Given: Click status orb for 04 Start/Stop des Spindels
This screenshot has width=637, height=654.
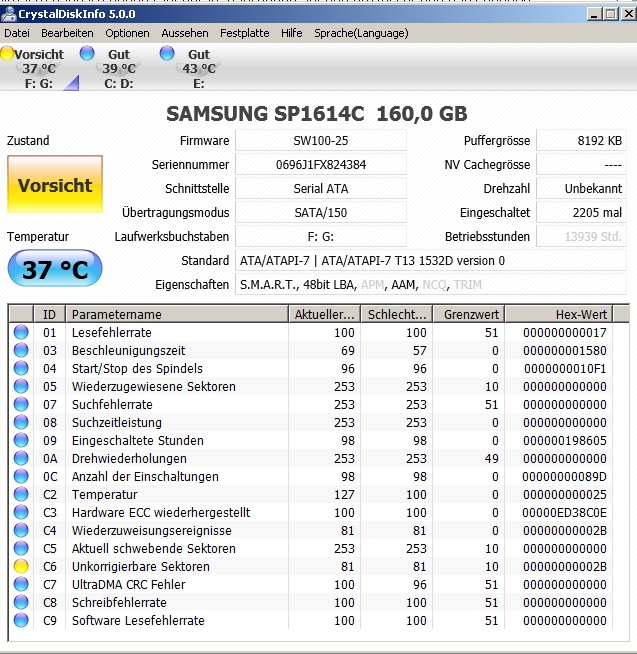Looking at the screenshot, I should (21, 368).
